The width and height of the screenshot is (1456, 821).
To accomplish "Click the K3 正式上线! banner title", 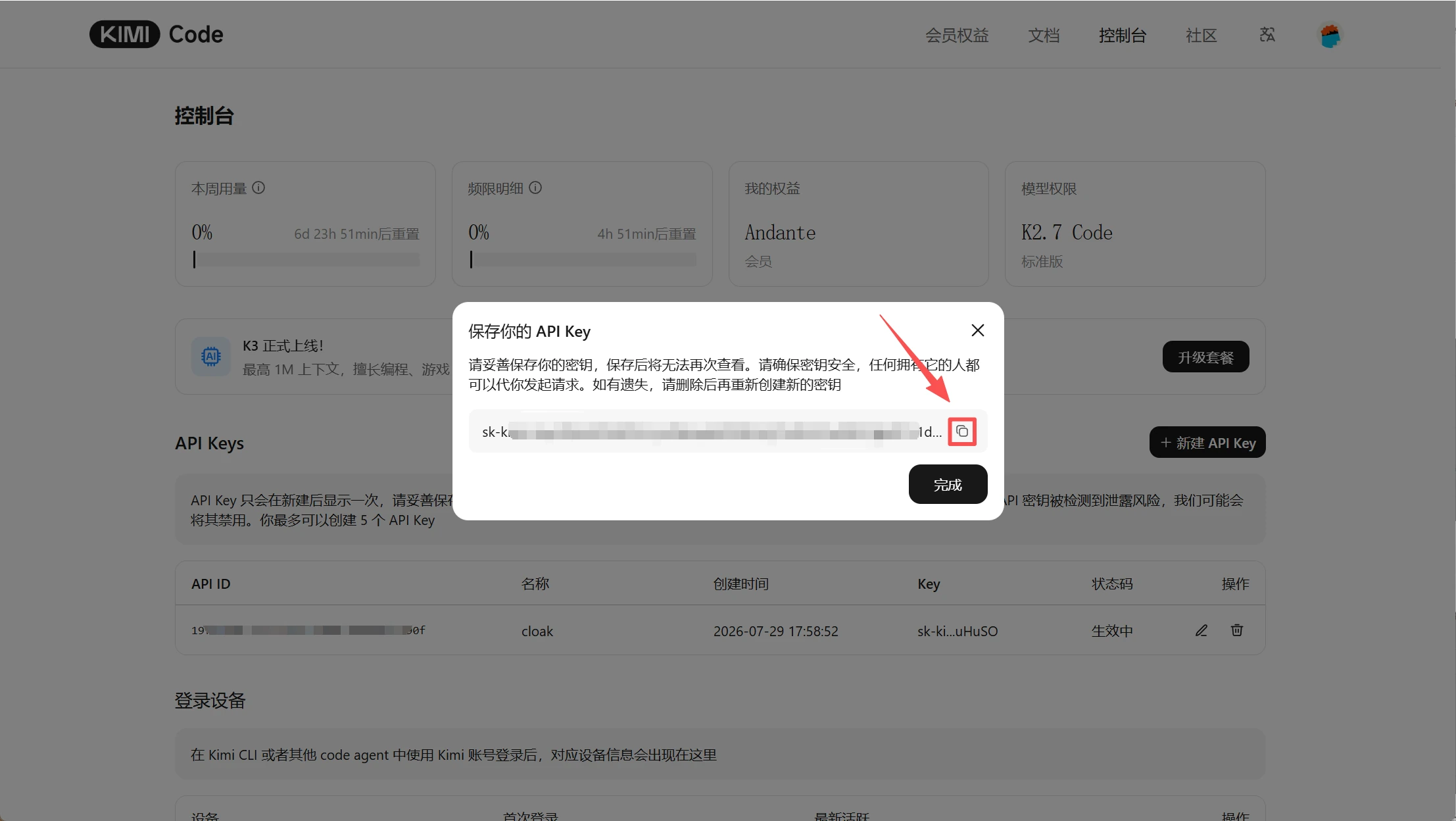I will click(283, 345).
